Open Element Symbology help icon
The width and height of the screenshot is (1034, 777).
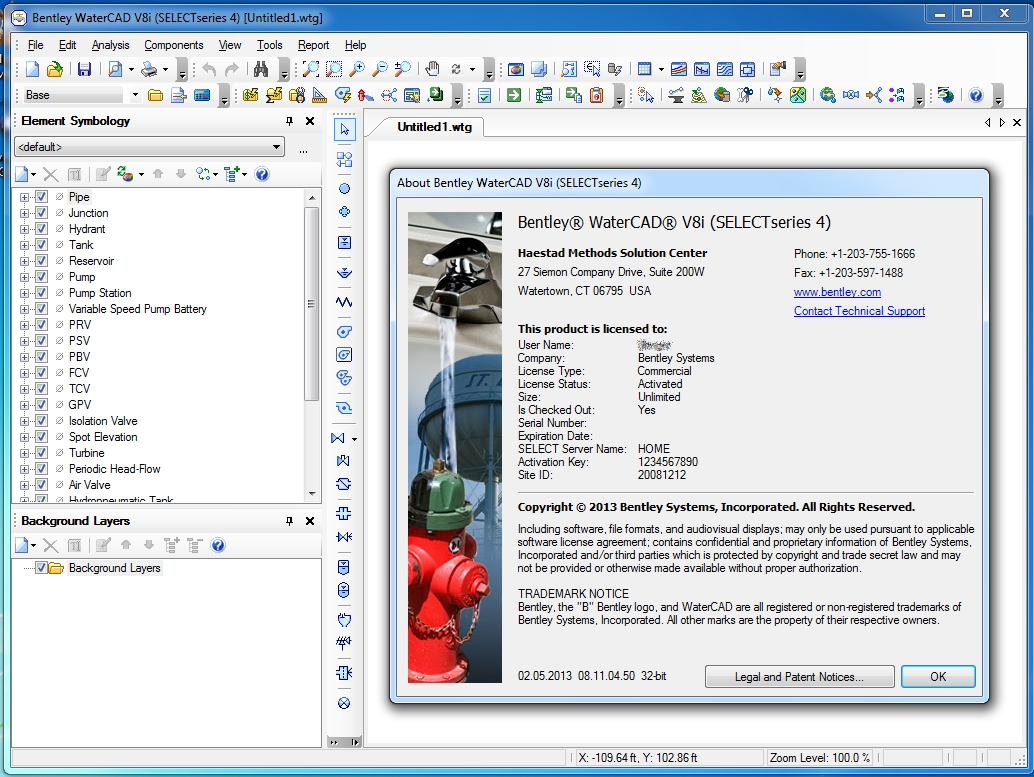click(262, 174)
